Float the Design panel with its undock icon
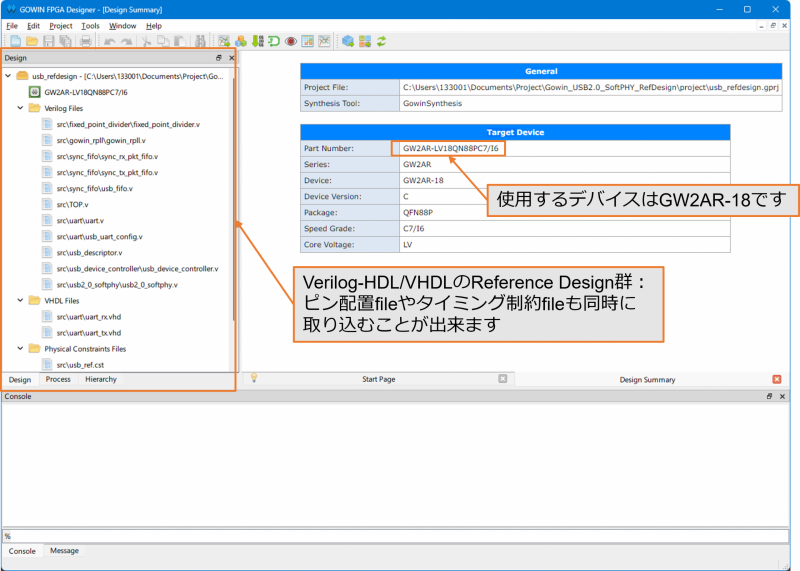 218,58
